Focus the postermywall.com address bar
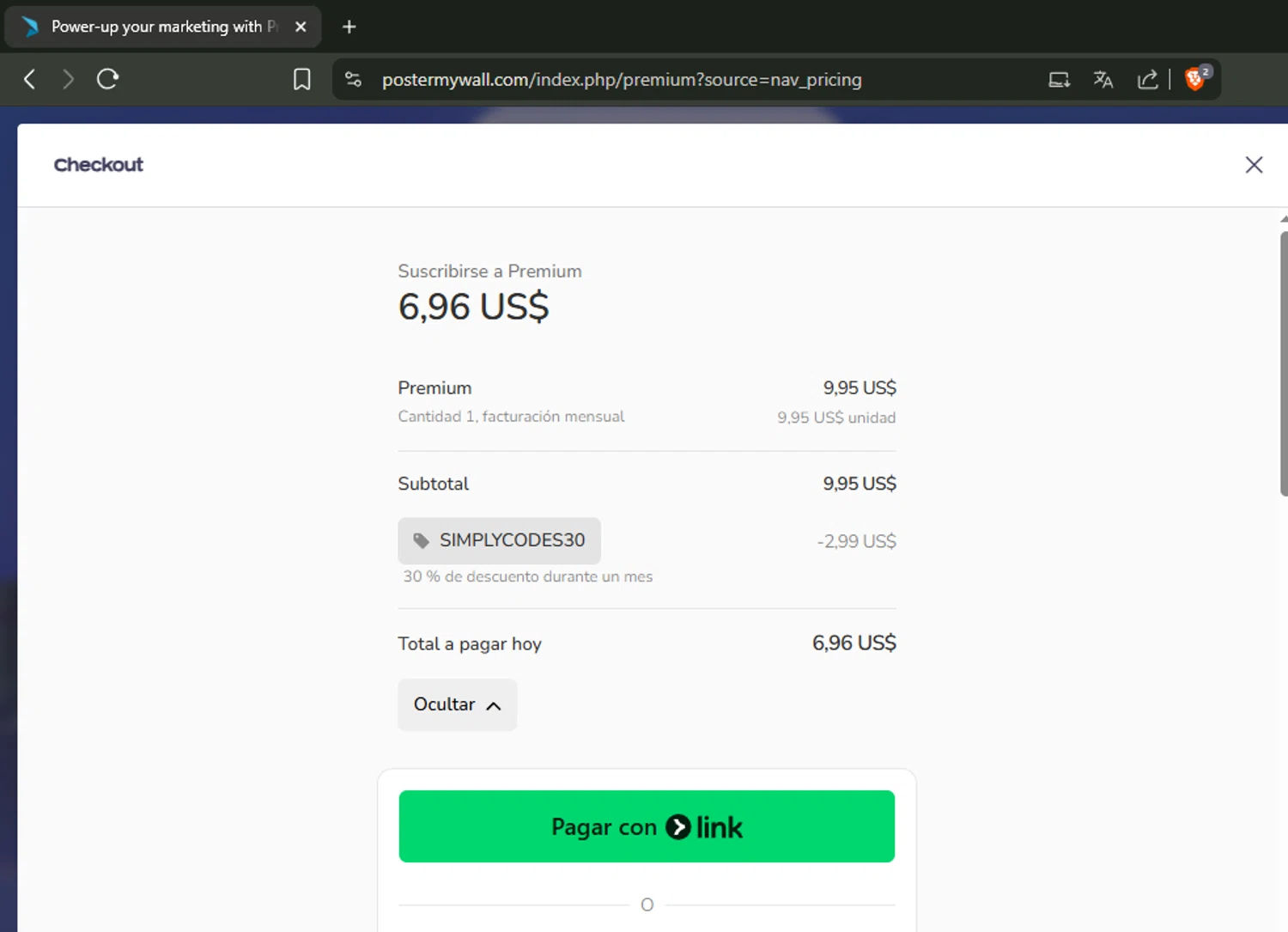This screenshot has height=932, width=1288. 622,80
